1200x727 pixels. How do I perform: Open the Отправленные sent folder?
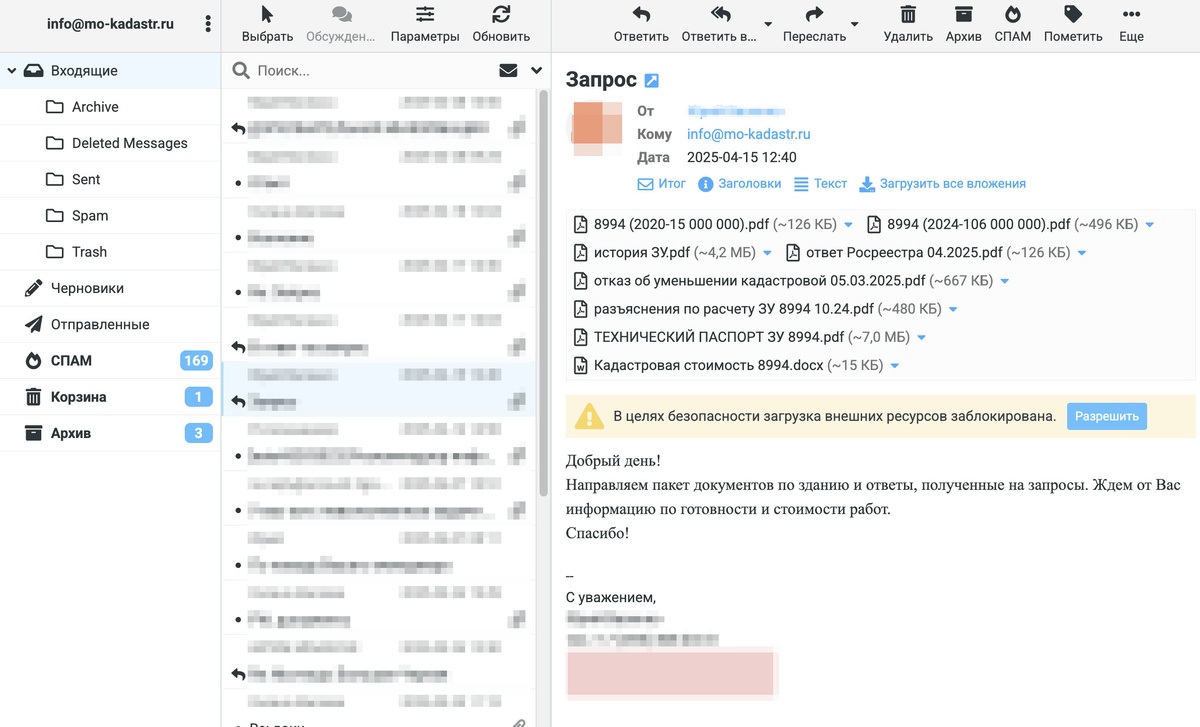click(x=110, y=324)
